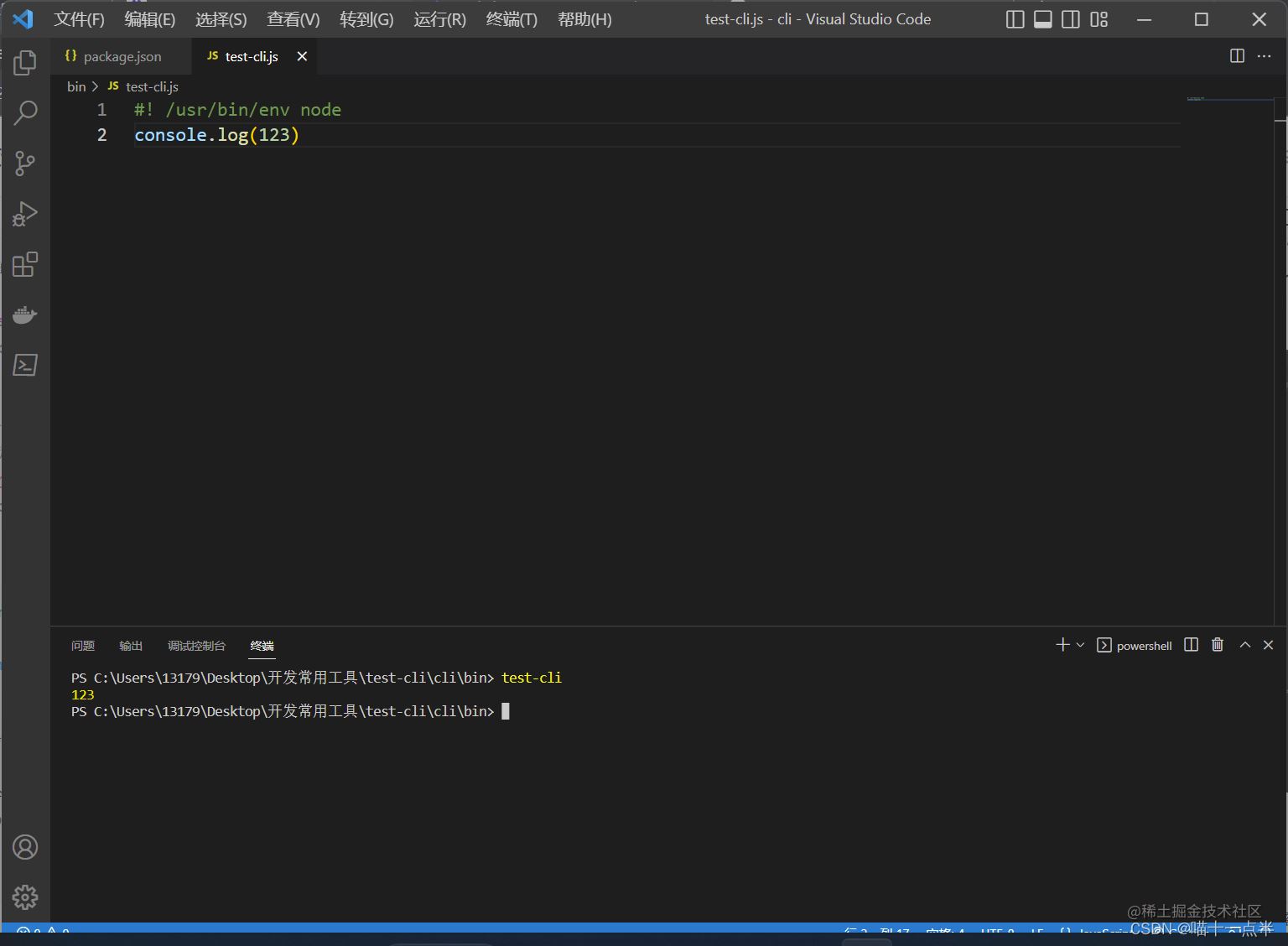1288x946 pixels.
Task: Click the VS Code logo icon
Action: click(23, 18)
